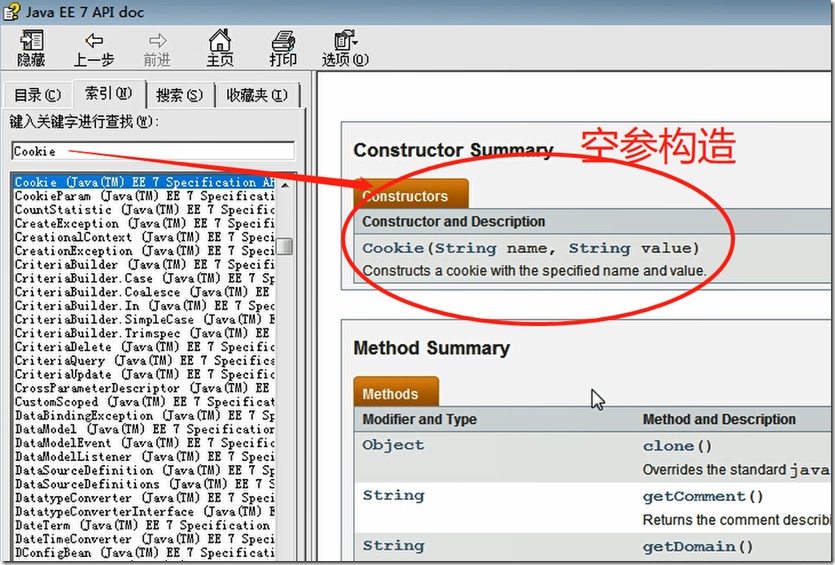Click the String type beside getDomain
The width and height of the screenshot is (835, 565).
[x=394, y=546]
